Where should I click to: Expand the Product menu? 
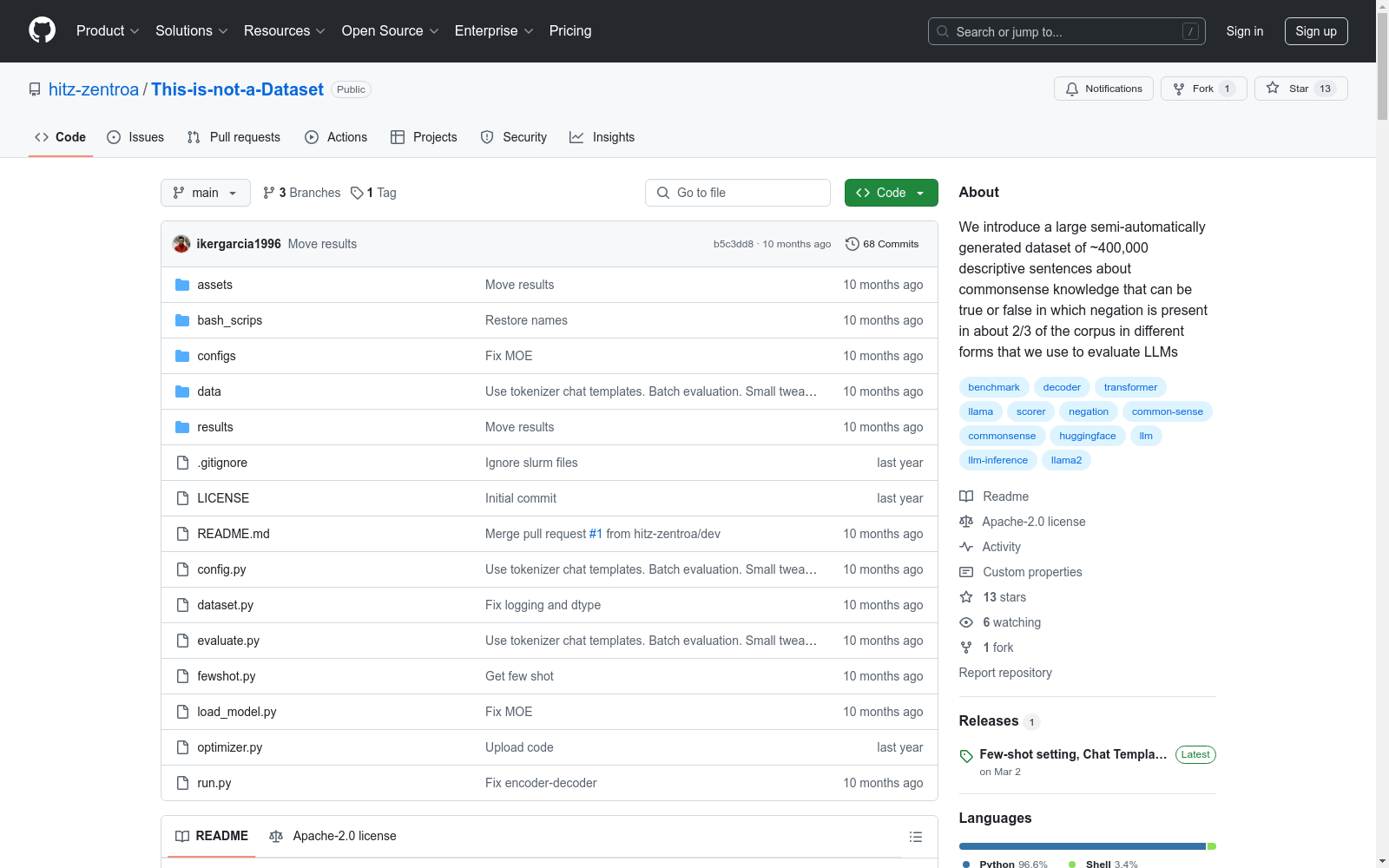click(108, 30)
